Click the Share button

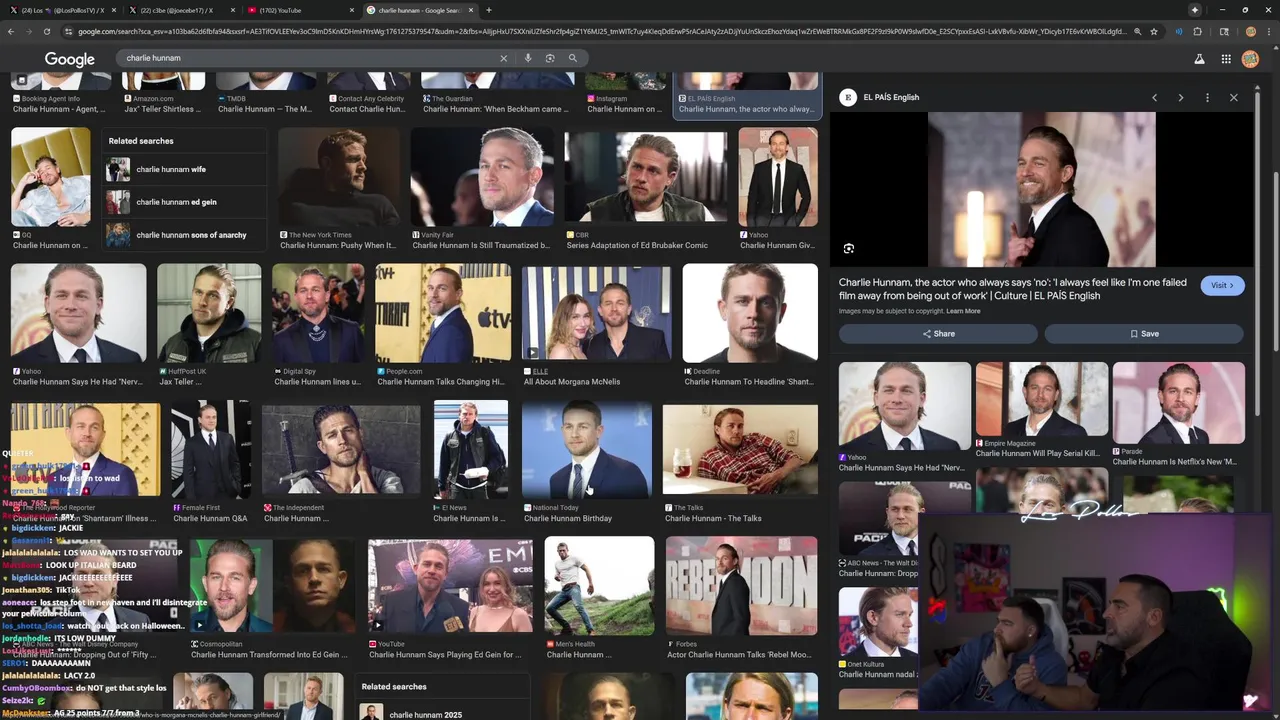tap(938, 333)
